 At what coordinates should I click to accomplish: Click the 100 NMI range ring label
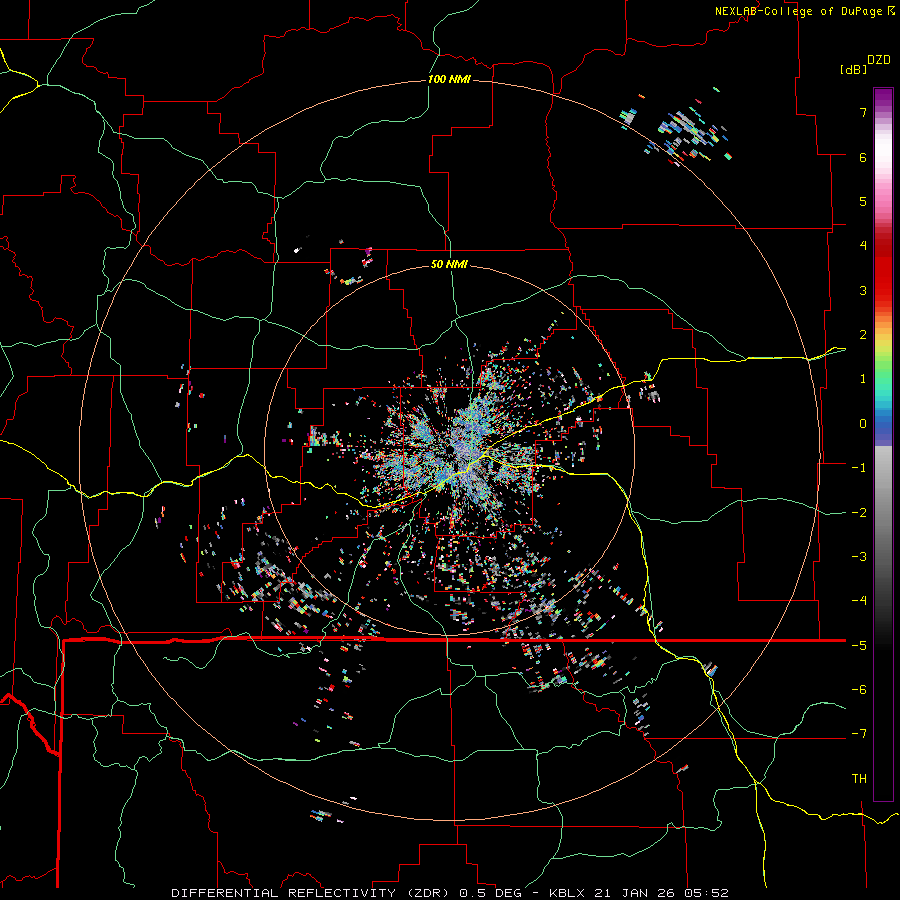[x=449, y=79]
